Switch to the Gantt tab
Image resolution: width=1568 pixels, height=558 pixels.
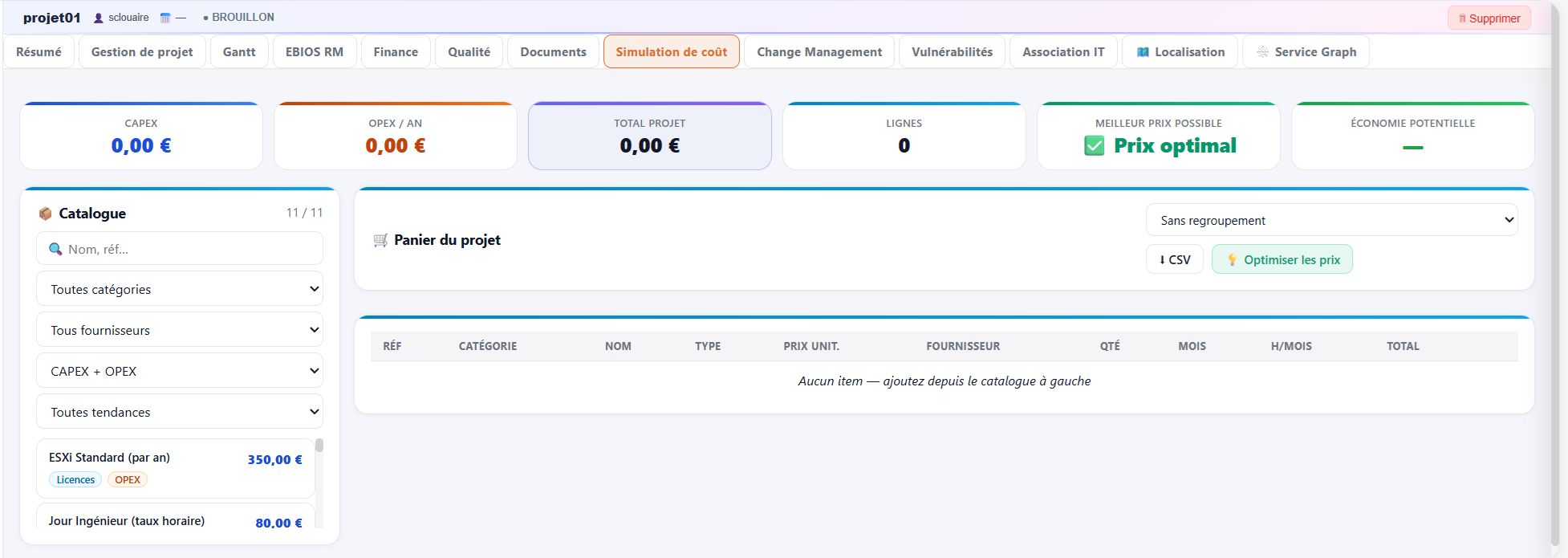click(239, 52)
